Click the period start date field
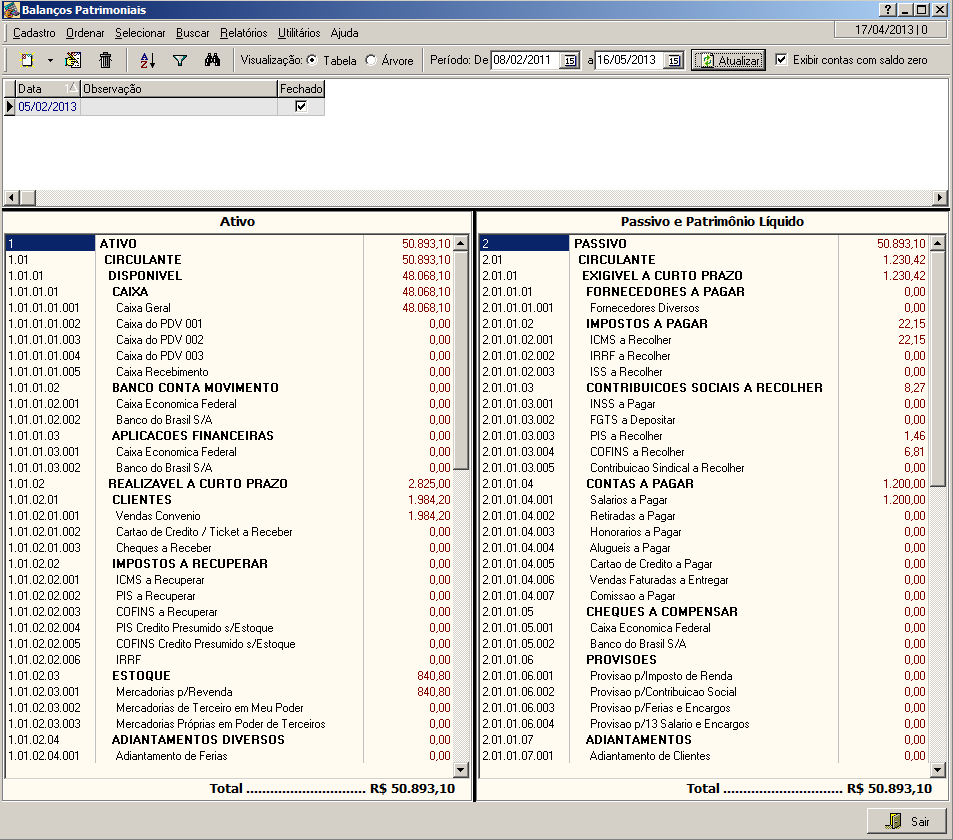This screenshot has height=840, width=953. [x=525, y=60]
